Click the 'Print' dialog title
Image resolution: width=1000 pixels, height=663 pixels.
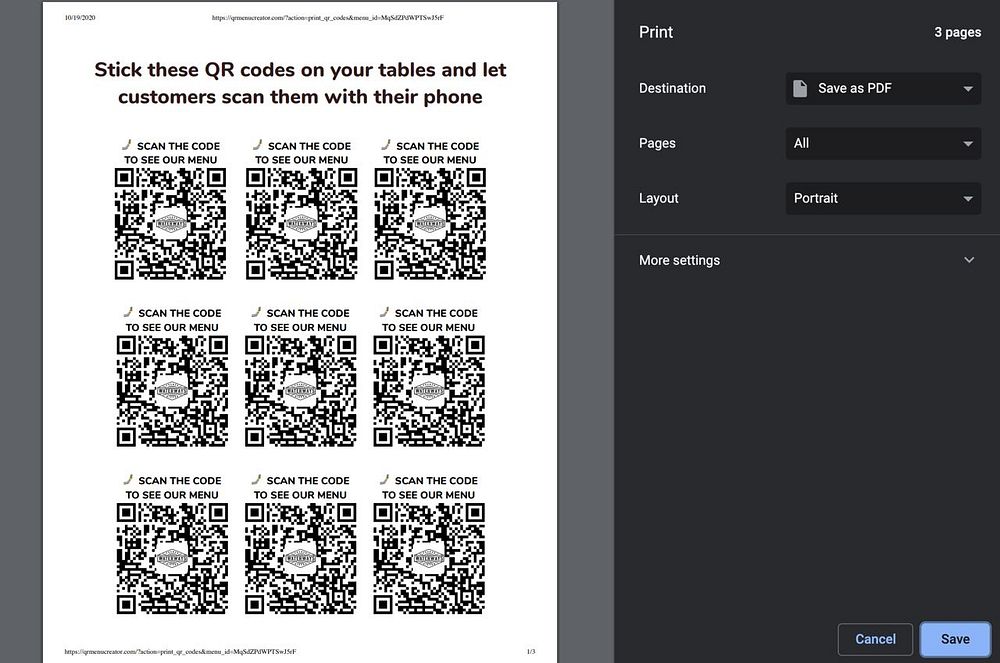656,33
